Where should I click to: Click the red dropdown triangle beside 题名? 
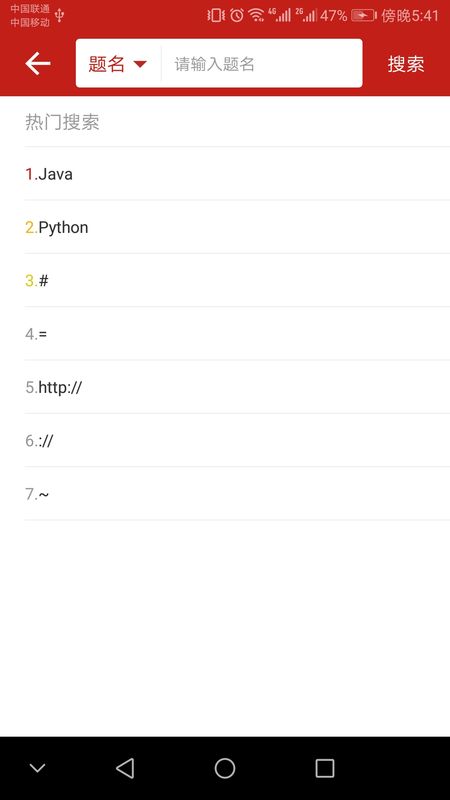pyautogui.click(x=140, y=64)
